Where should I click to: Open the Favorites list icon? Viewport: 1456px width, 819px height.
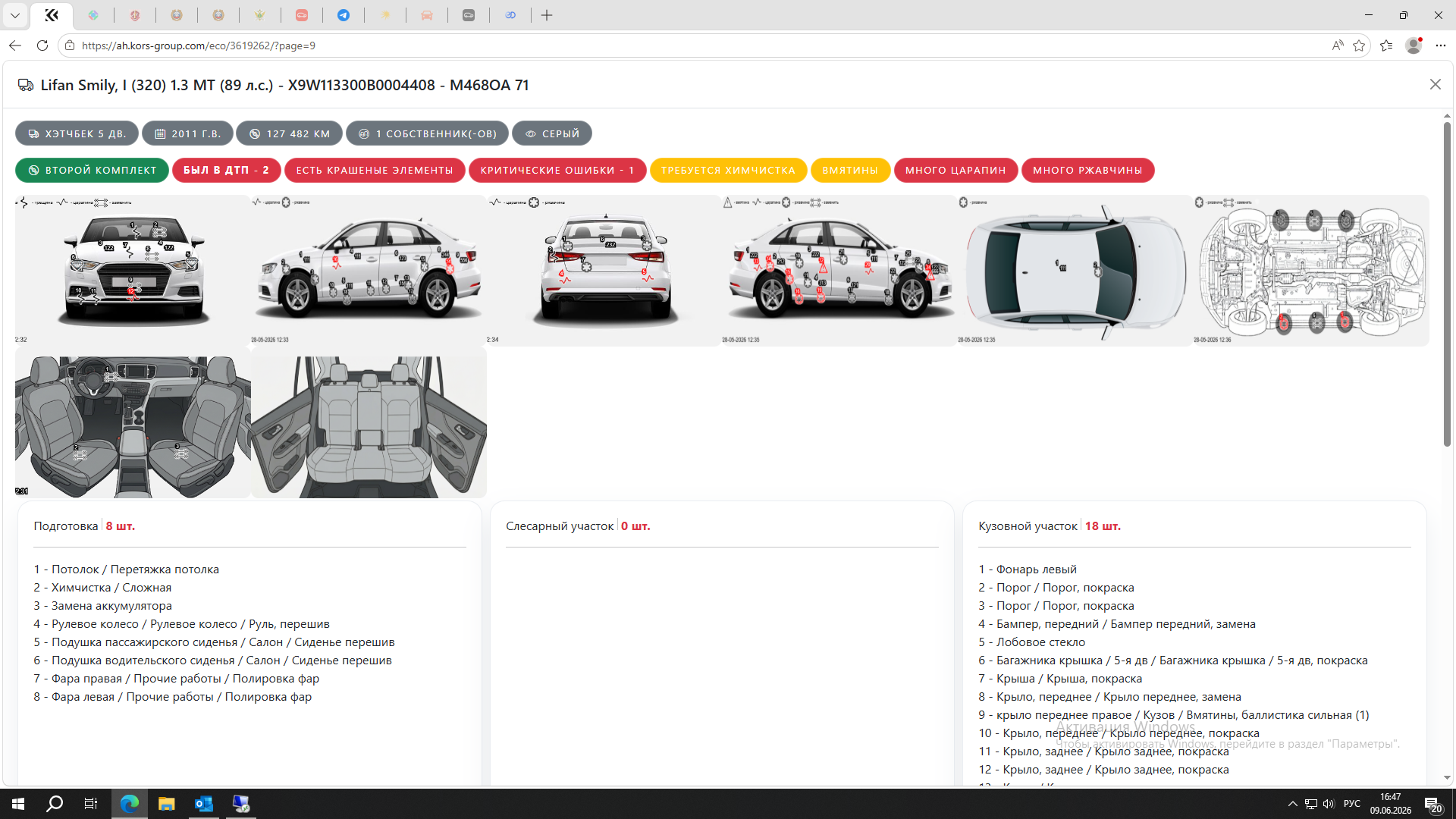tap(1386, 45)
